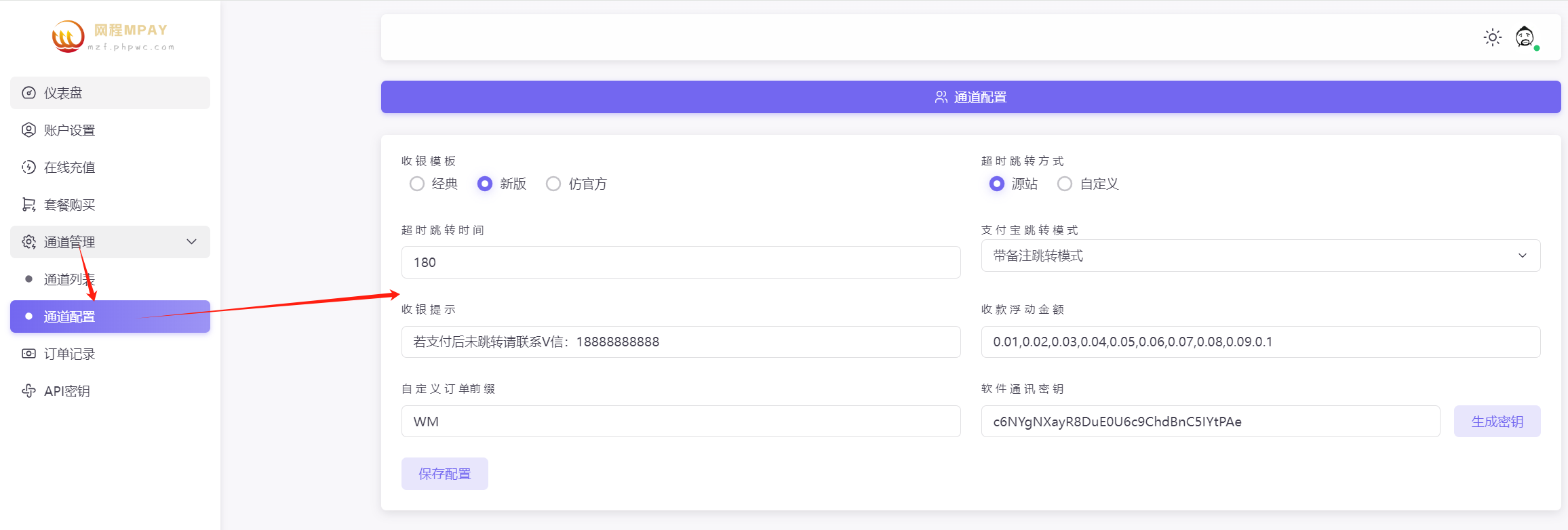Go to 通道配置 sidebar item
The height and width of the screenshot is (530, 1568).
pyautogui.click(x=69, y=317)
